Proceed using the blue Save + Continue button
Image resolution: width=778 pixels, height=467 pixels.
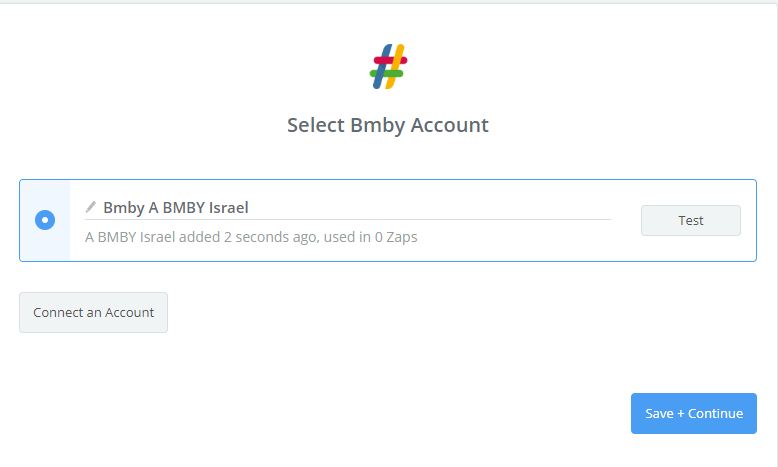pos(694,413)
